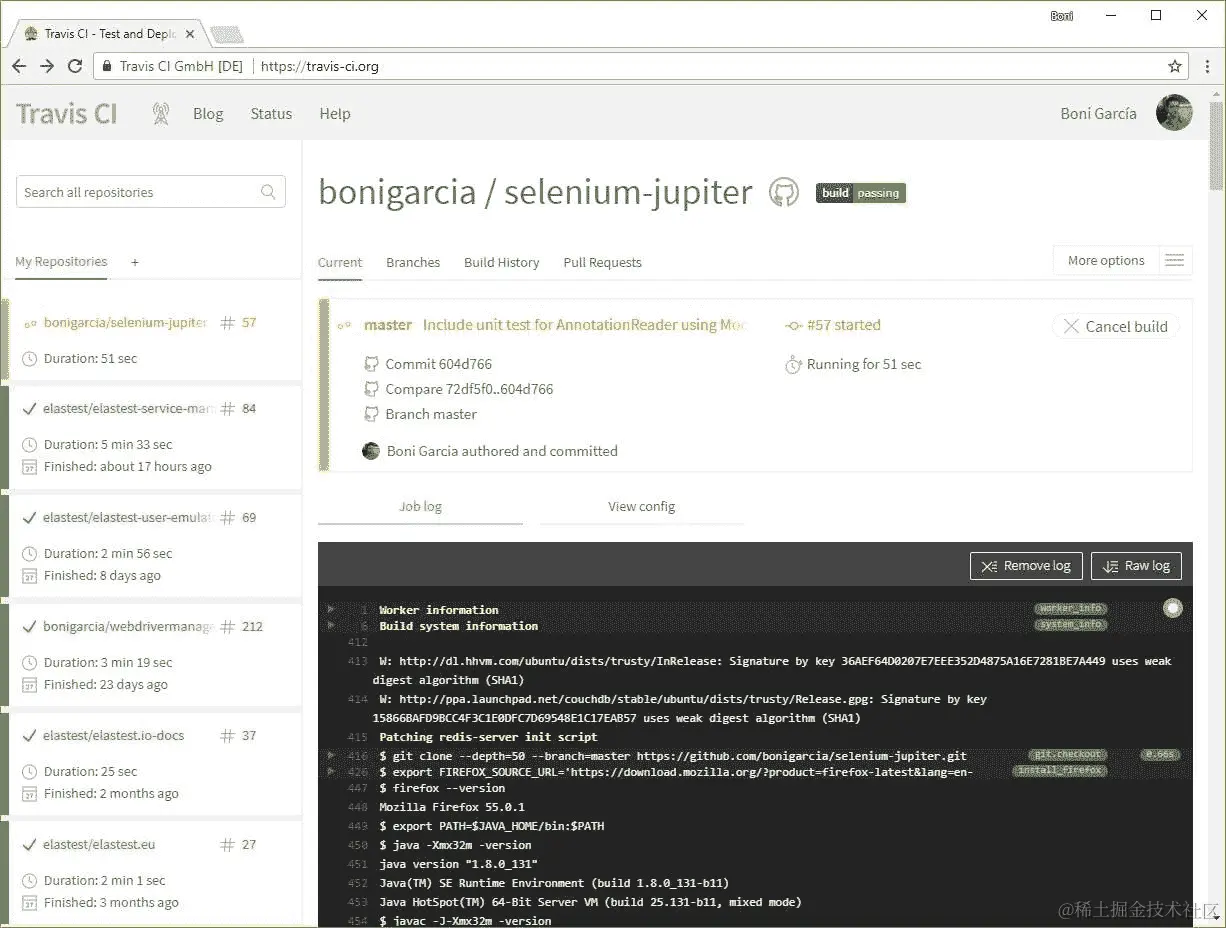Open the Pull Requests tab

coord(602,262)
